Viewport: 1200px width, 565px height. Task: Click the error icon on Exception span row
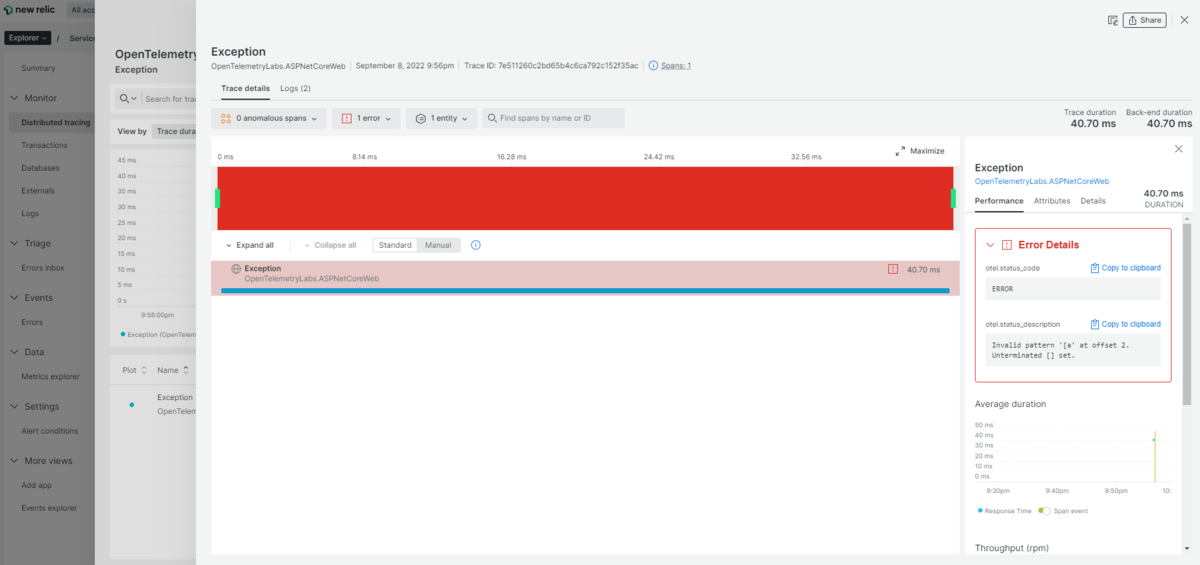(892, 269)
